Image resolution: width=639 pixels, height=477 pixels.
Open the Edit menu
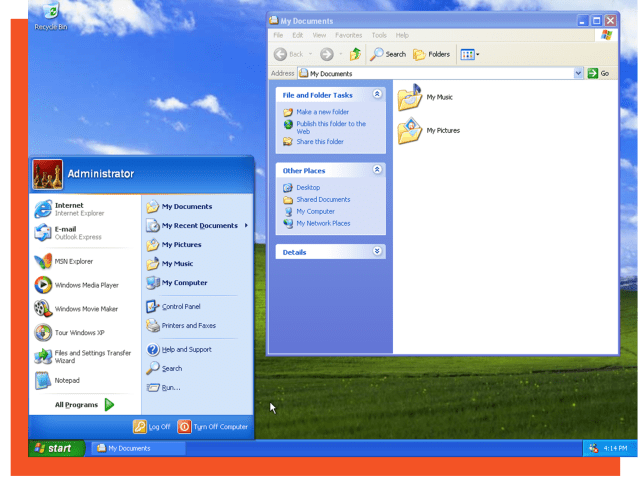point(297,35)
